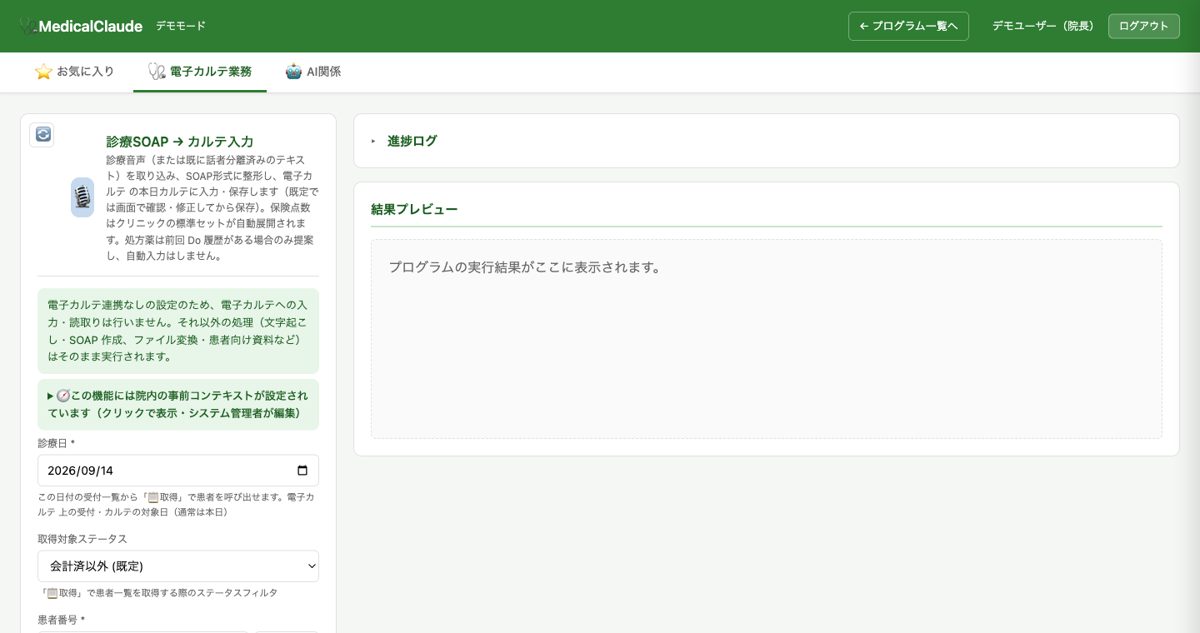Click the 電子カルテ連携なし notice text
The width and height of the screenshot is (1200, 633).
coord(178,330)
